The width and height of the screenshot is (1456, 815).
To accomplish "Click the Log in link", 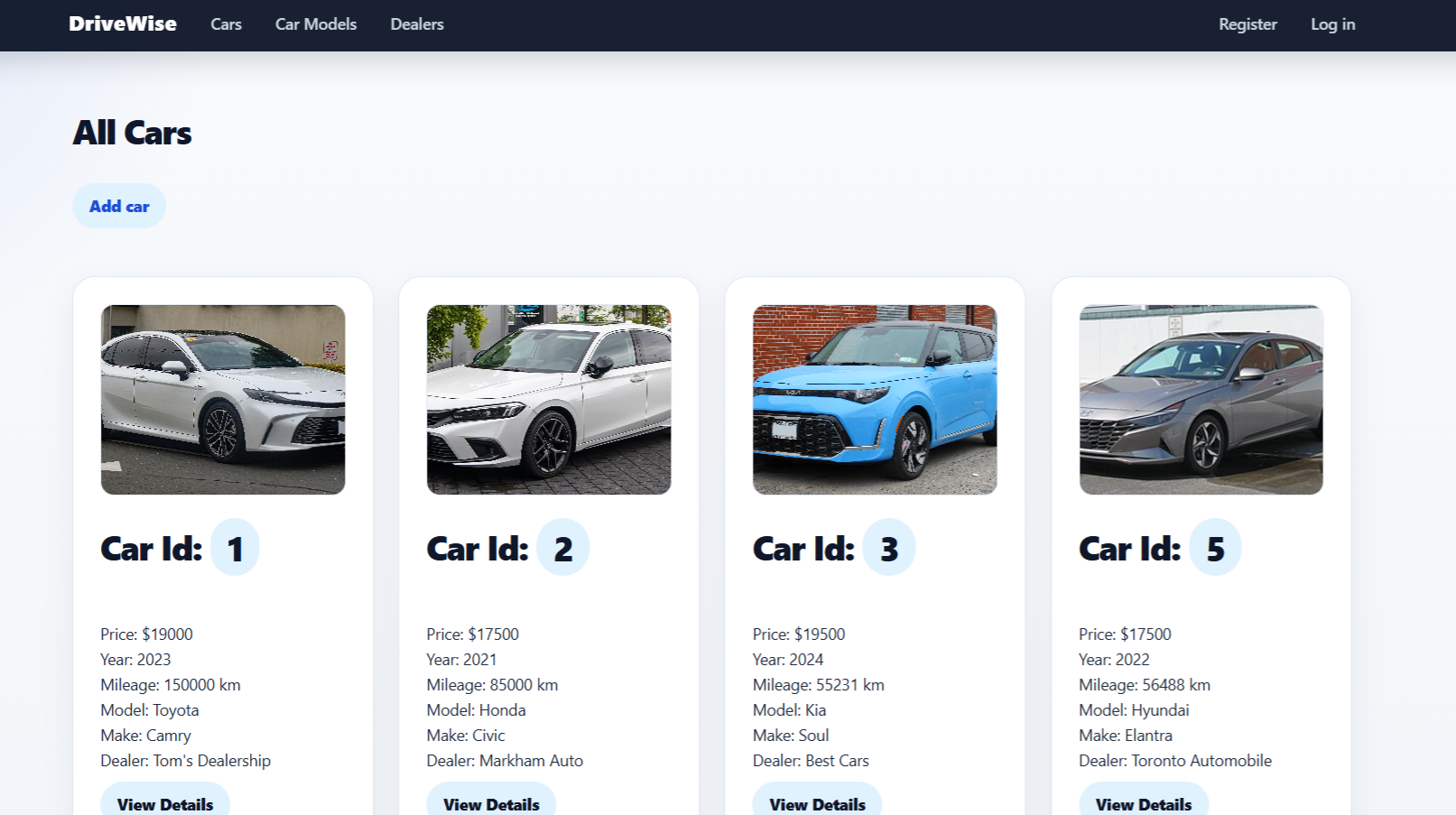I will [1332, 24].
